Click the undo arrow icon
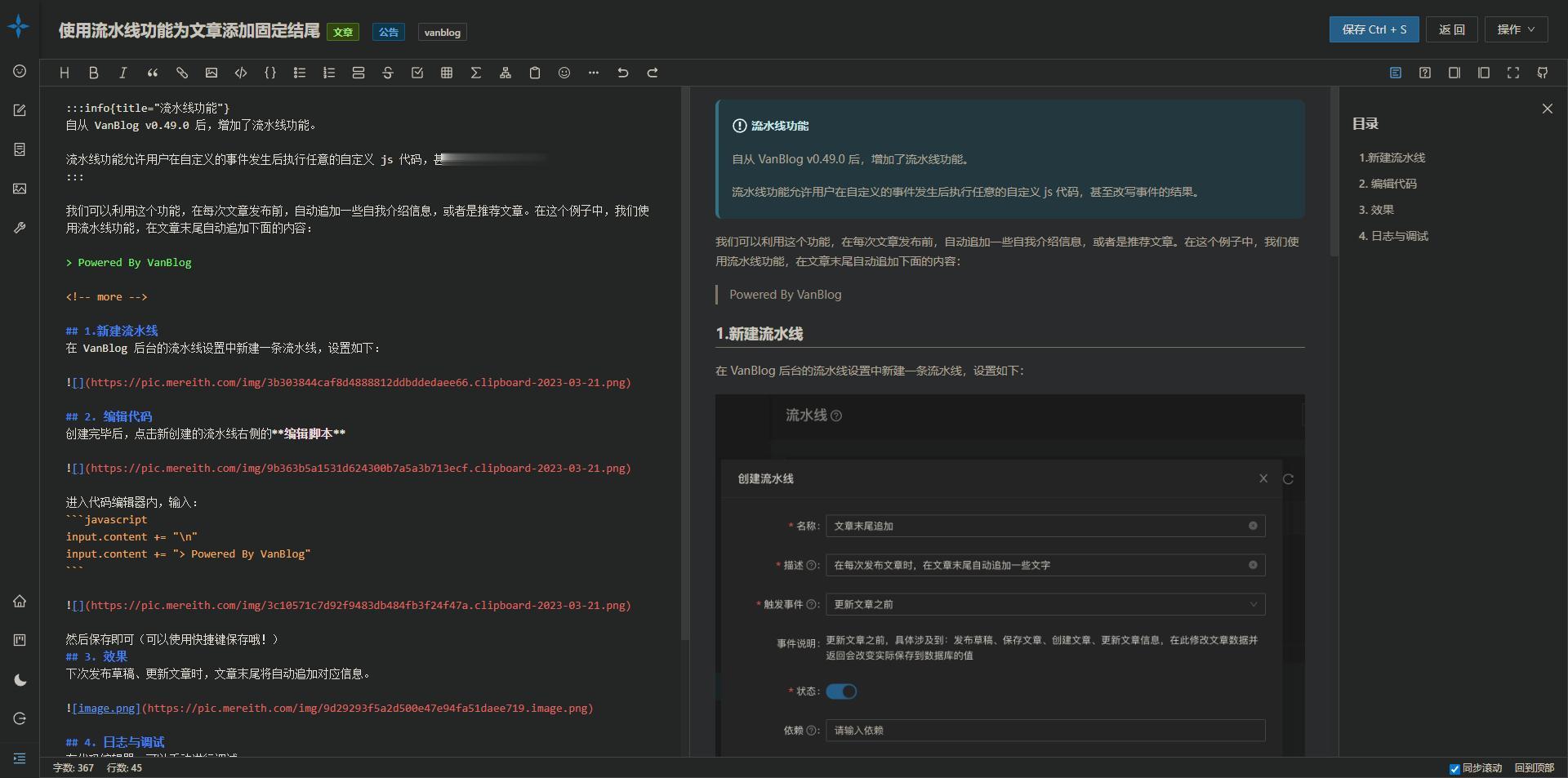This screenshot has width=1568, height=778. click(x=623, y=73)
